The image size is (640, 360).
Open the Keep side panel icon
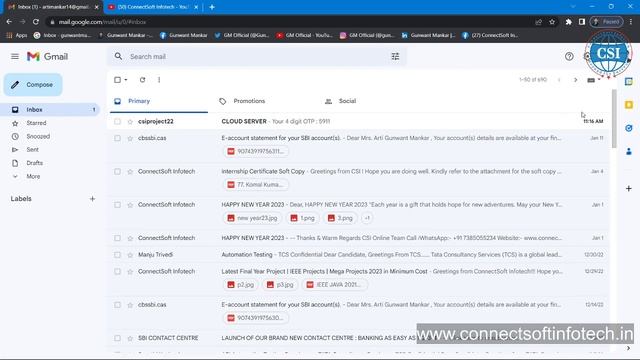point(629,105)
